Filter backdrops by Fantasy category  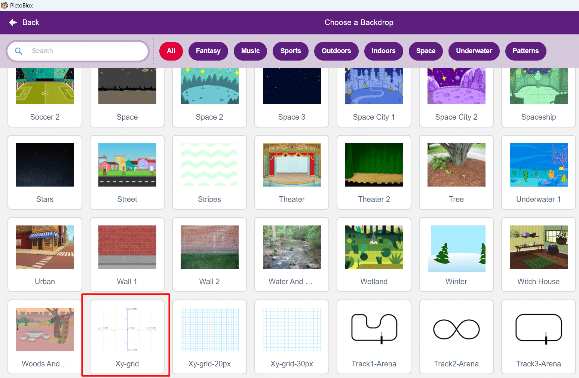(208, 51)
